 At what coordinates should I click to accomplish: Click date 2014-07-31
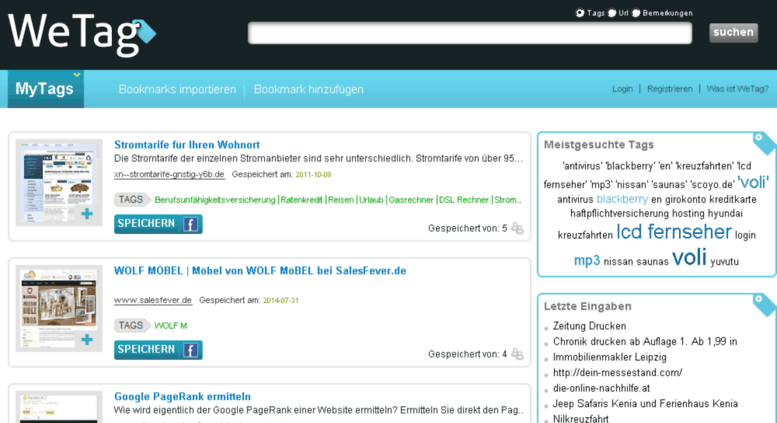[x=280, y=300]
